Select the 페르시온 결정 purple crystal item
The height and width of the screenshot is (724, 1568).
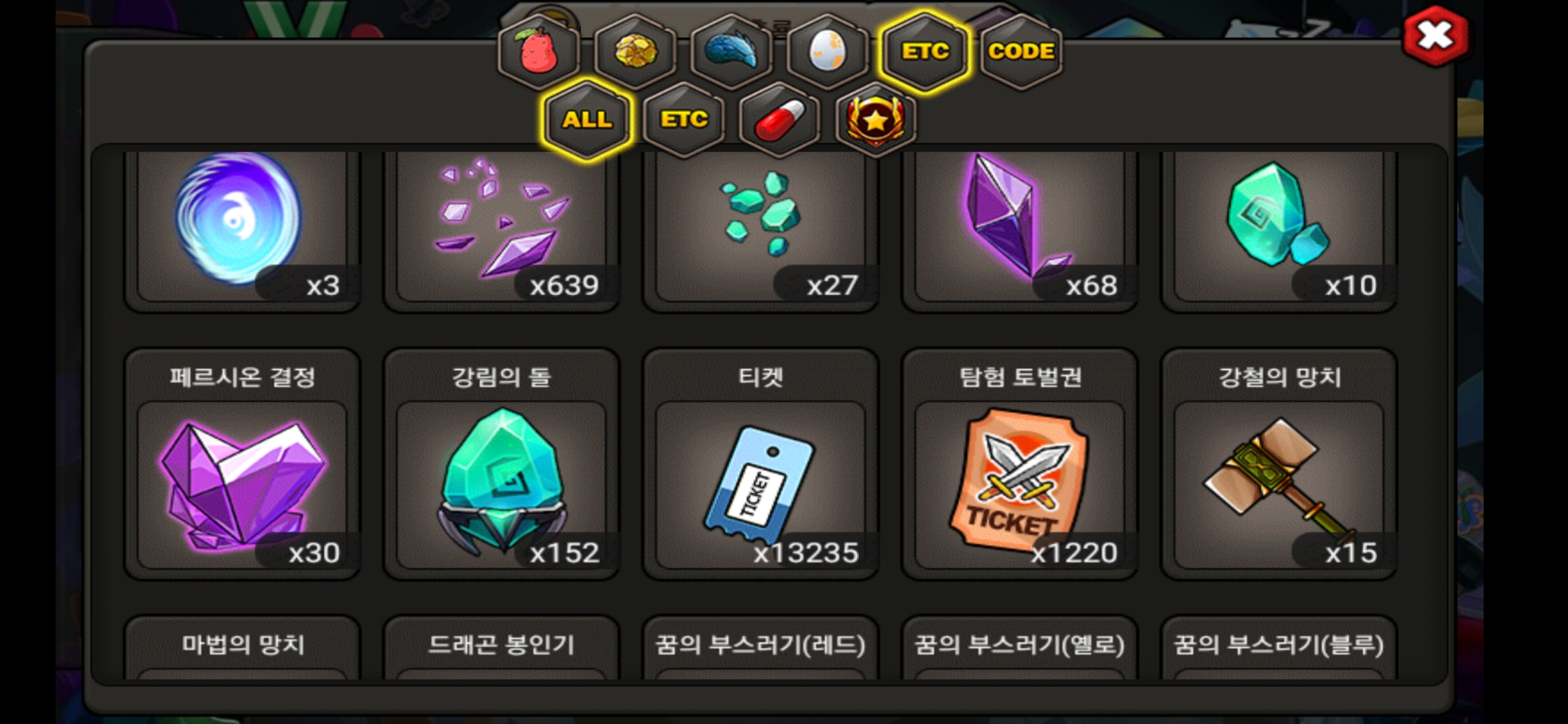[242, 464]
